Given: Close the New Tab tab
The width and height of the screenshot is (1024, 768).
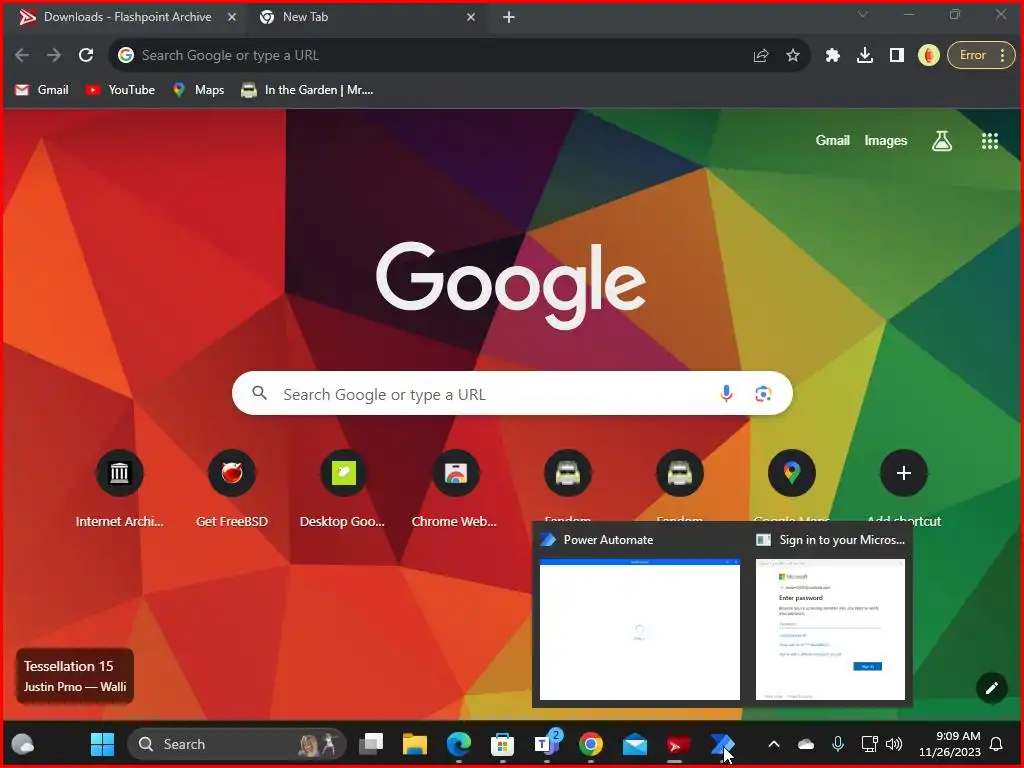Looking at the screenshot, I should pyautogui.click(x=471, y=17).
